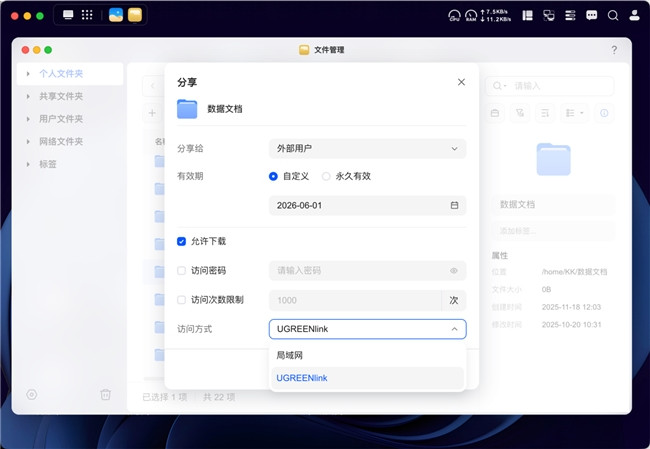The height and width of the screenshot is (449, 650).
Task: Select 标签 in the sidebar
Action: pyautogui.click(x=48, y=164)
